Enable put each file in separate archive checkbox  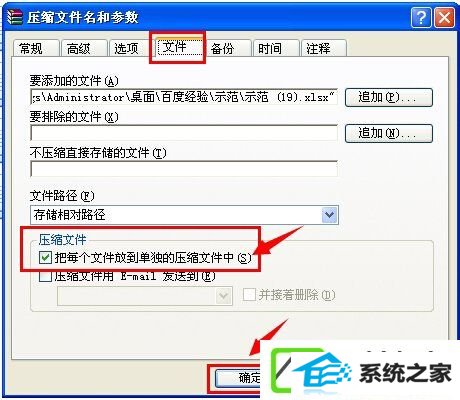[45, 258]
